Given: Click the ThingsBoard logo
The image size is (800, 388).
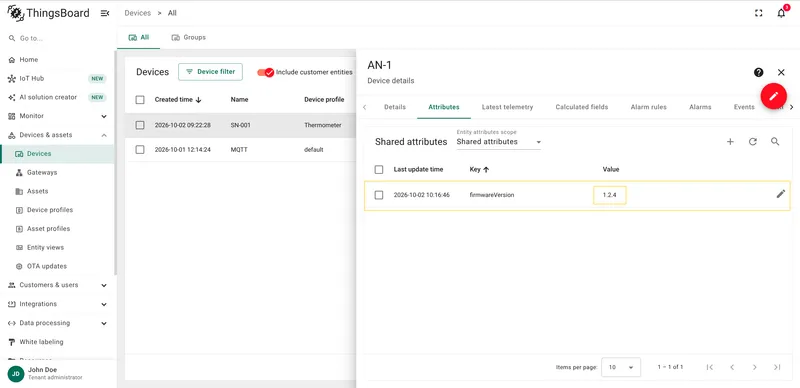Looking at the screenshot, I should click(x=48, y=13).
